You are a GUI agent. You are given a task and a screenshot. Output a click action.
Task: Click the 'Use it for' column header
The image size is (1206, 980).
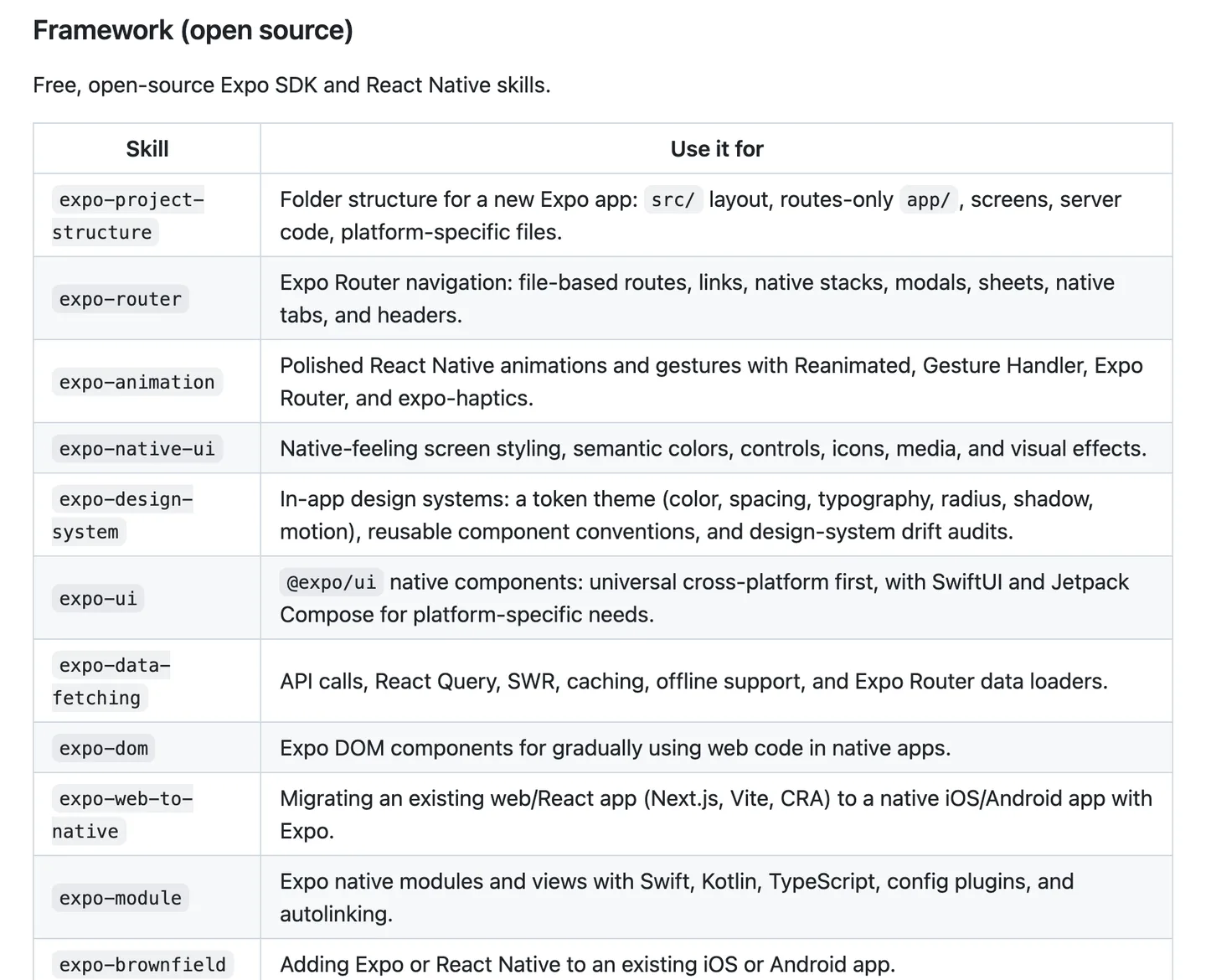[717, 149]
